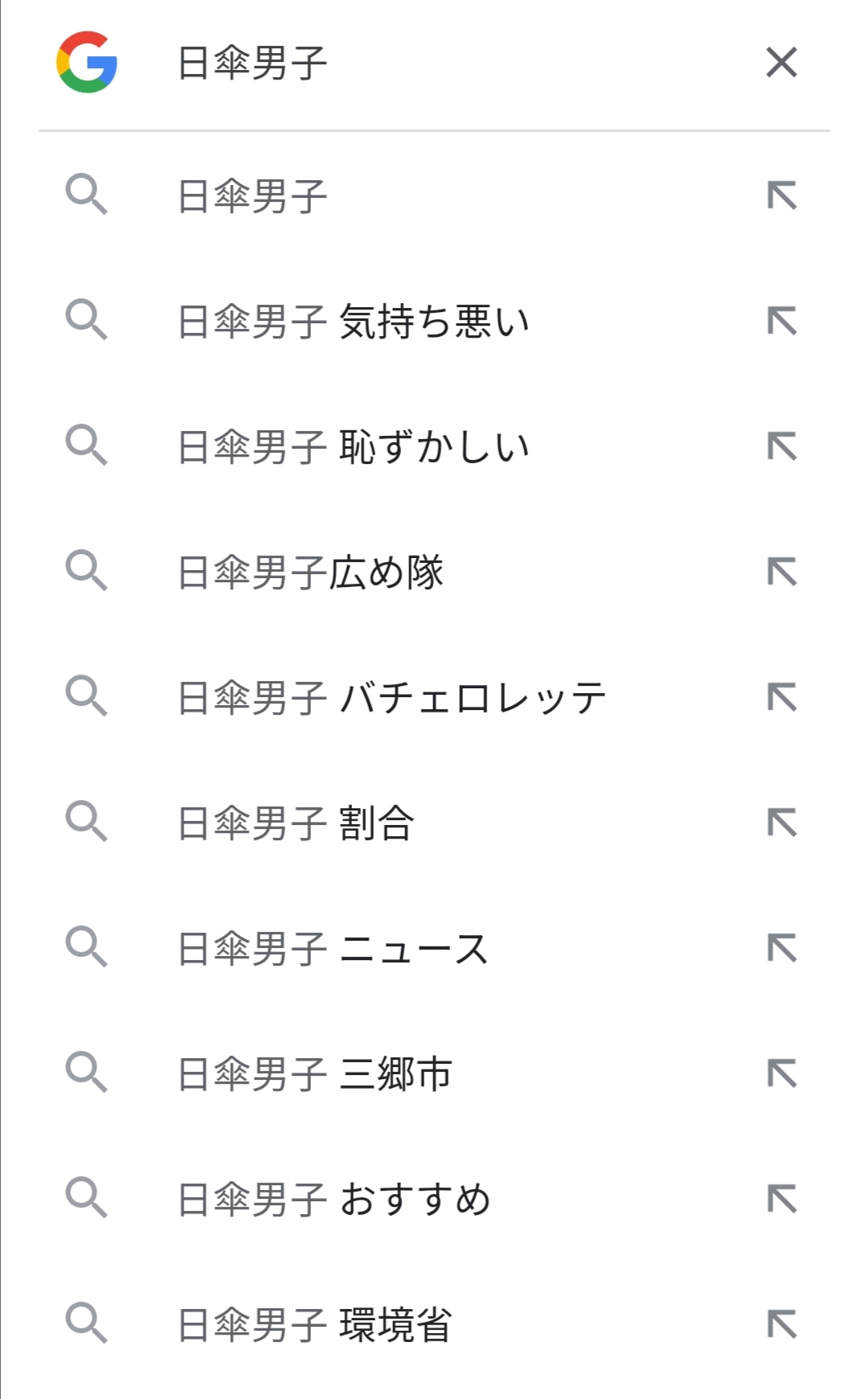Clear the search text with X
868x1399 pixels.
click(x=781, y=62)
